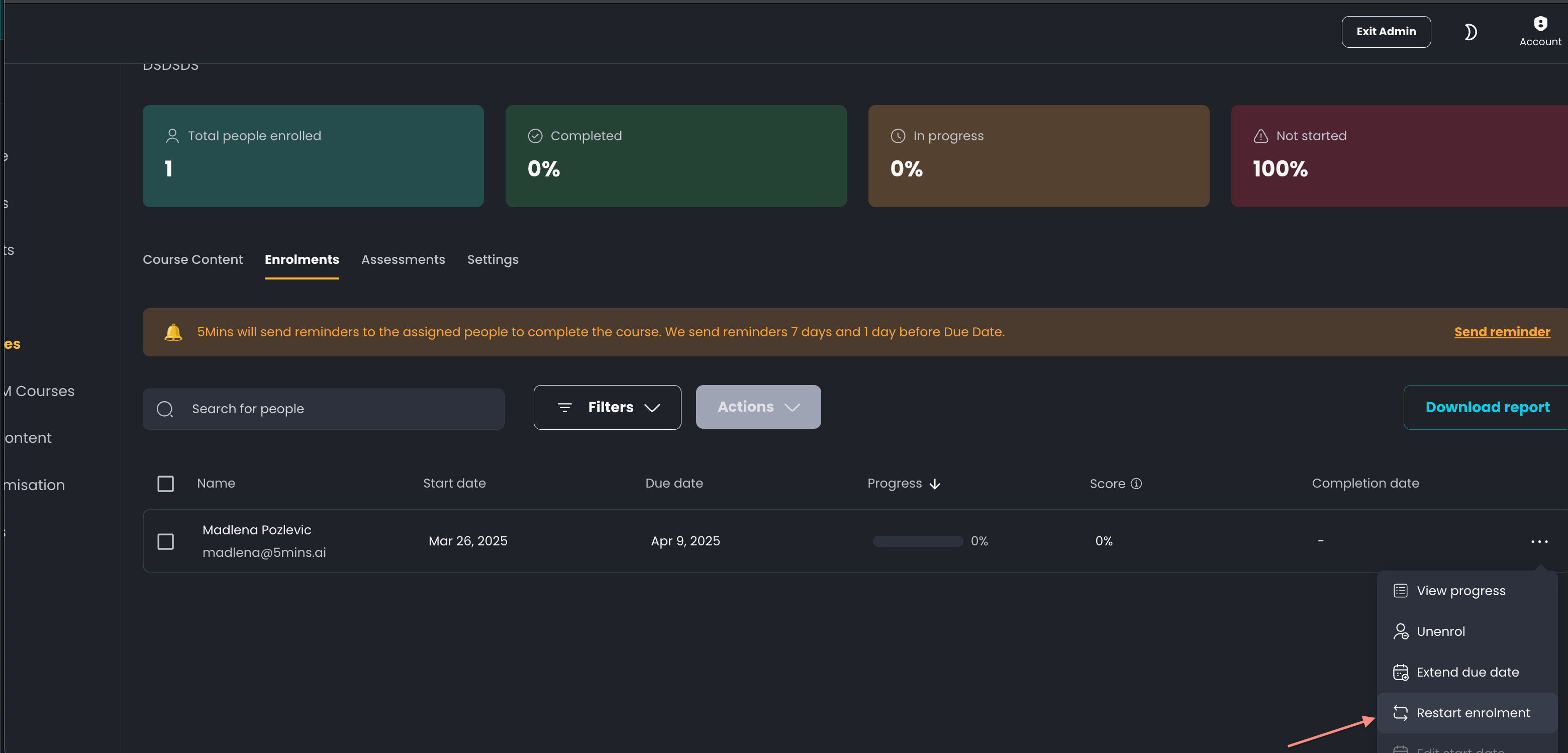This screenshot has height=753, width=1568.
Task: Tick Madlena Pozlevic's row checkbox
Action: 165,541
